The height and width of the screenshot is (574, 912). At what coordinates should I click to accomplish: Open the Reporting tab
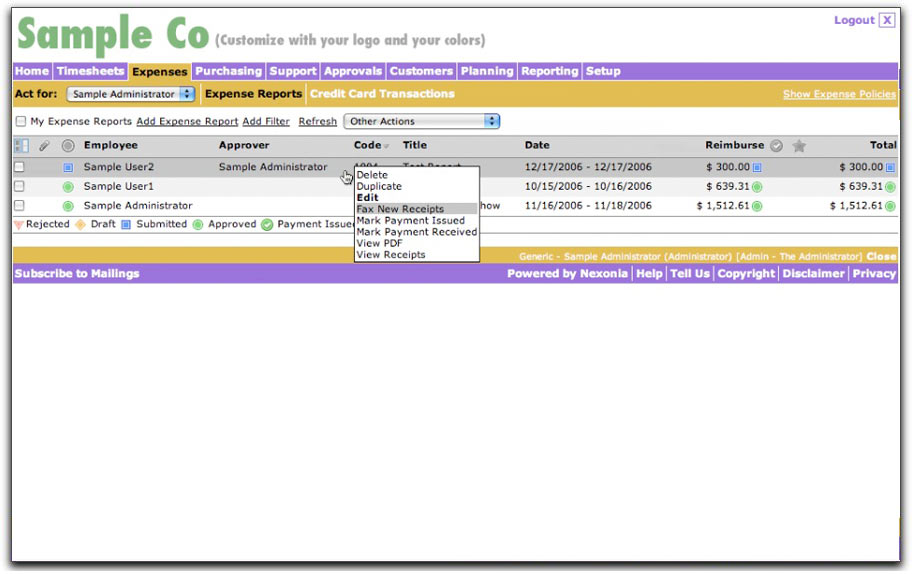pos(550,71)
